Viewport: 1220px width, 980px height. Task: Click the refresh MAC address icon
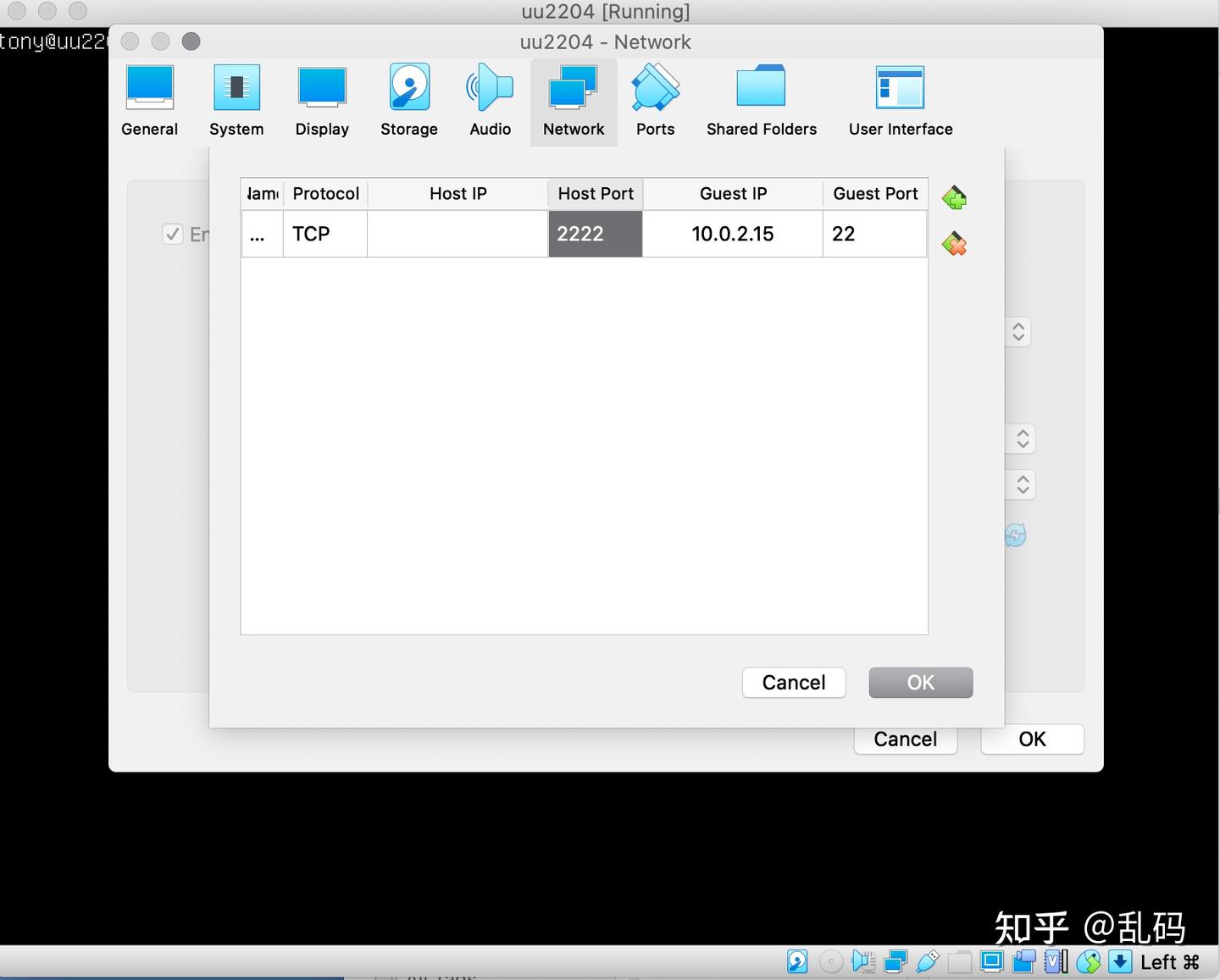click(x=1015, y=535)
